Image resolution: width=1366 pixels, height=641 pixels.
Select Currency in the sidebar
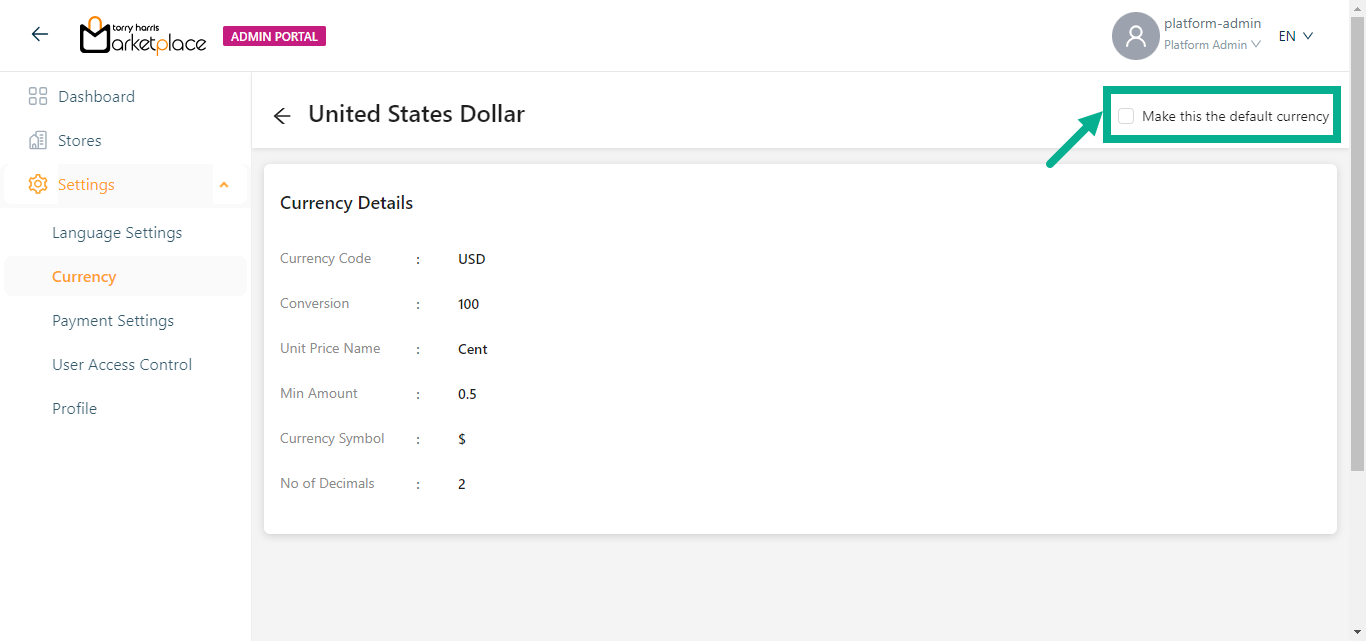(84, 277)
